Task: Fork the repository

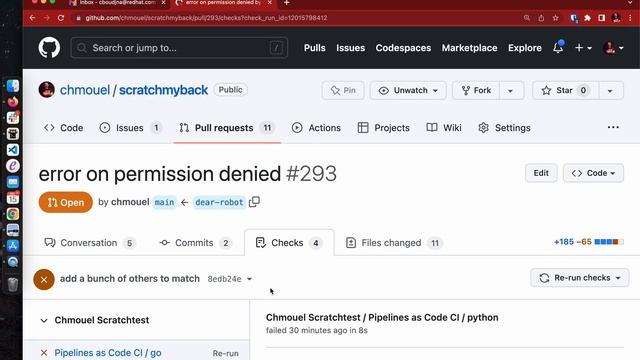Action: (476, 90)
